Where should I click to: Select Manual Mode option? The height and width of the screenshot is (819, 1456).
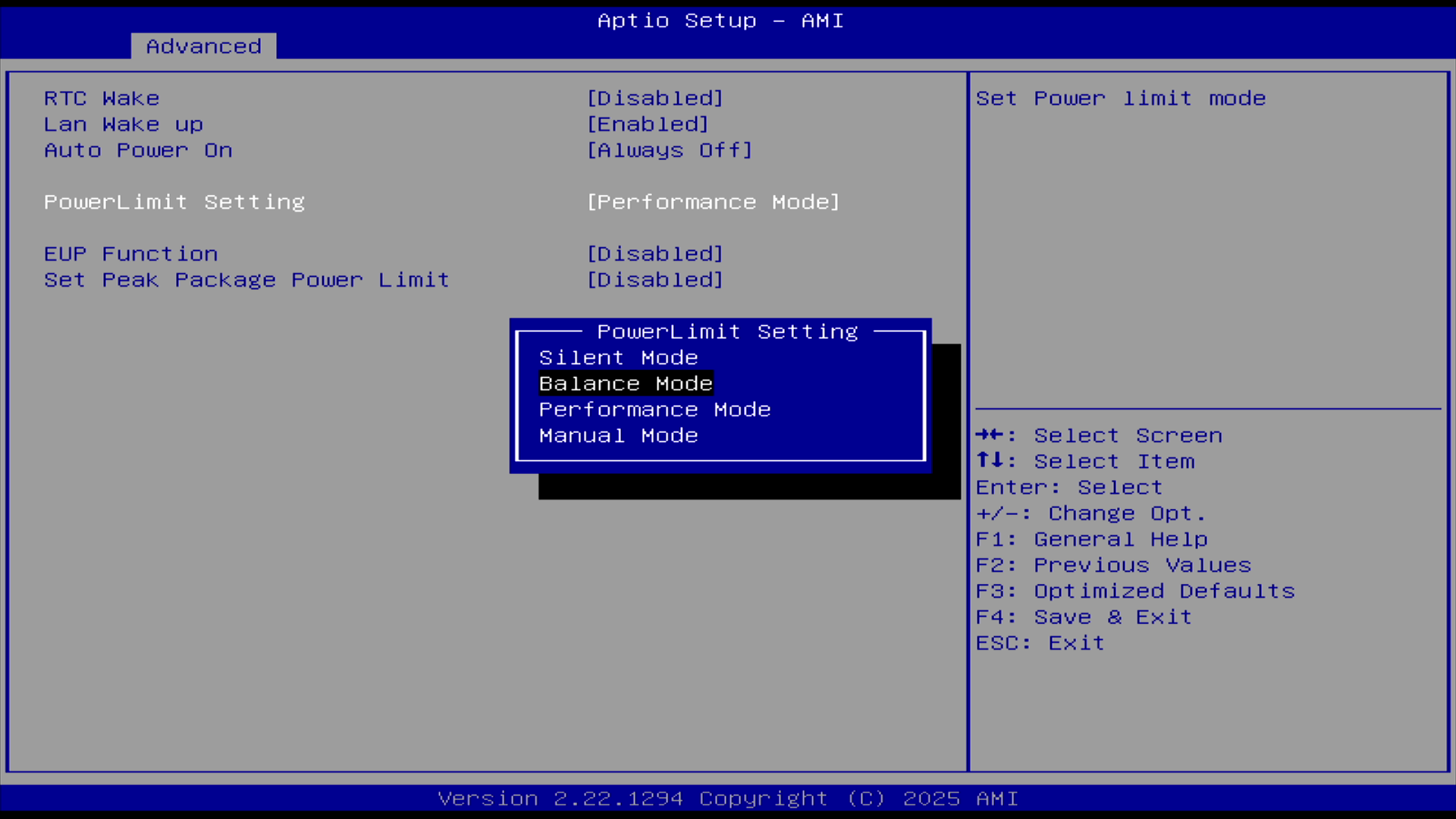pos(618,435)
